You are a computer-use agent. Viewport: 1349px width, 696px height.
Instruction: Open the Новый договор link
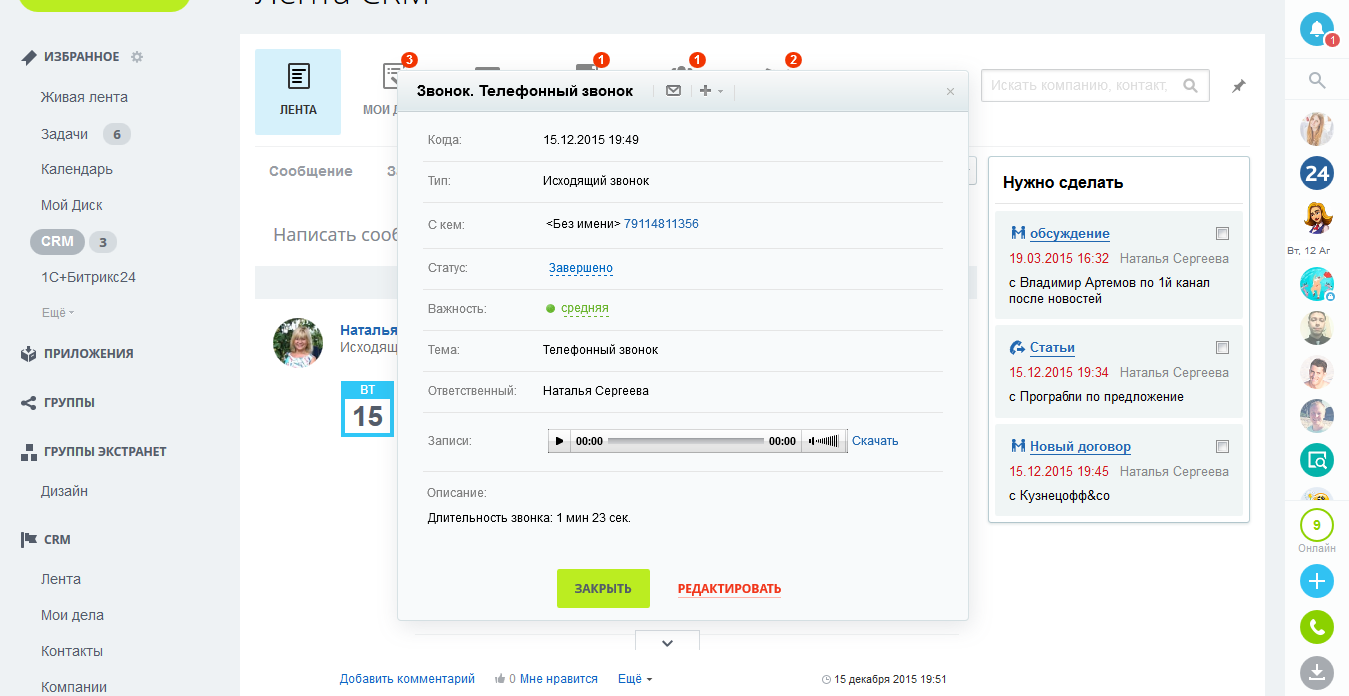pyautogui.click(x=1080, y=447)
